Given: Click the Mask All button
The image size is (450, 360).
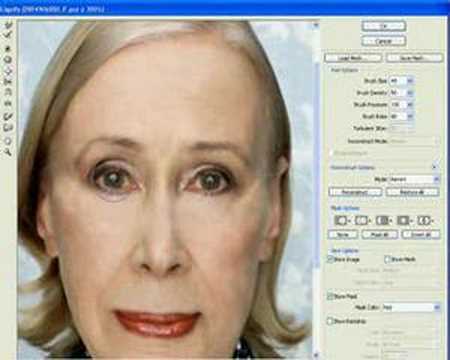Looking at the screenshot, I should coord(380,235).
